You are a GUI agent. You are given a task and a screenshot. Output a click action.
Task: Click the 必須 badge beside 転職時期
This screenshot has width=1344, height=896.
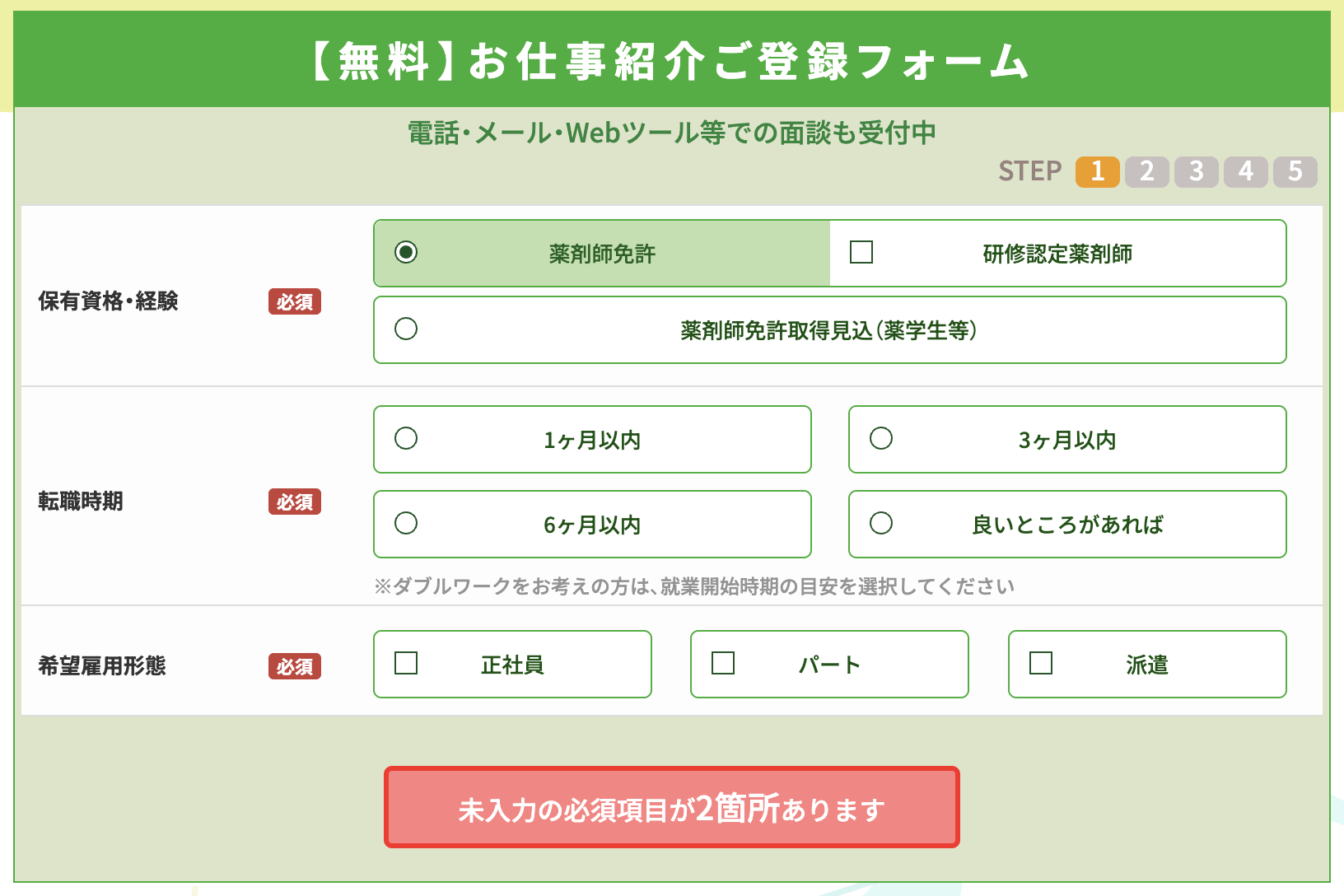[295, 502]
